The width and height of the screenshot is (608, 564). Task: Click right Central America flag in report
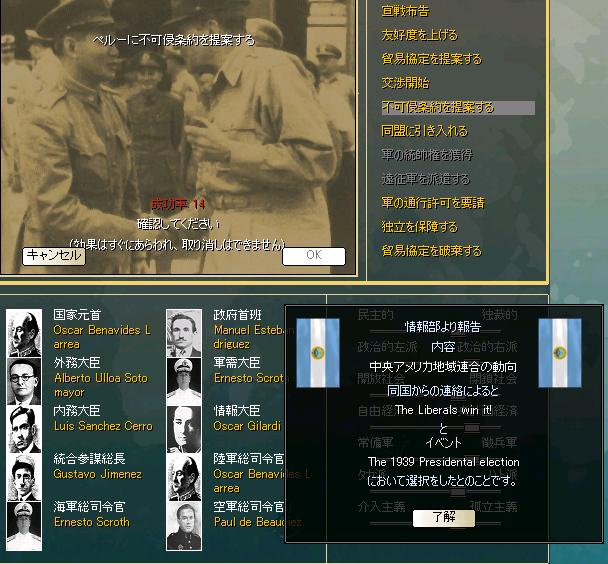pos(560,353)
